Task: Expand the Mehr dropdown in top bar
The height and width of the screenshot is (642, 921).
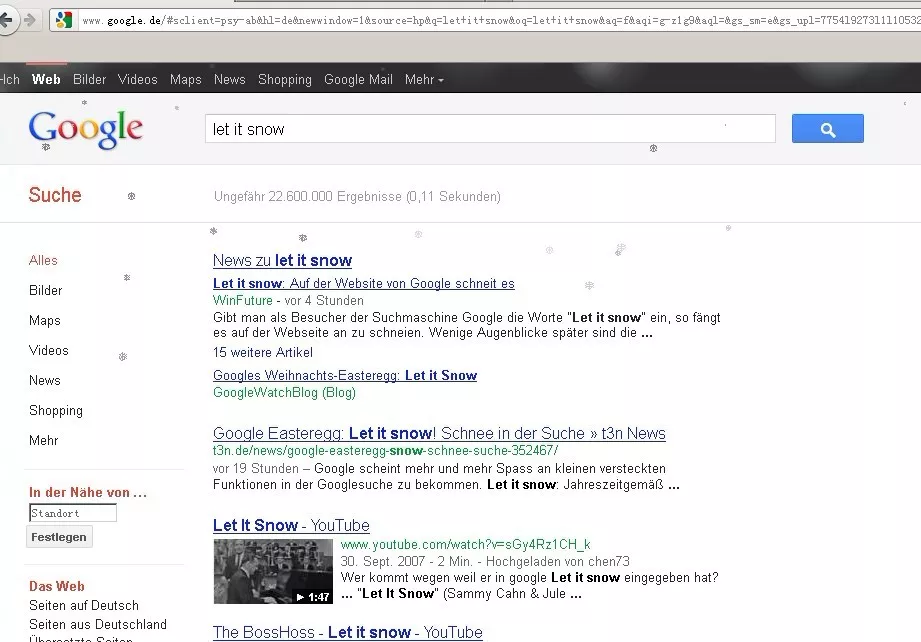Action: coord(423,79)
